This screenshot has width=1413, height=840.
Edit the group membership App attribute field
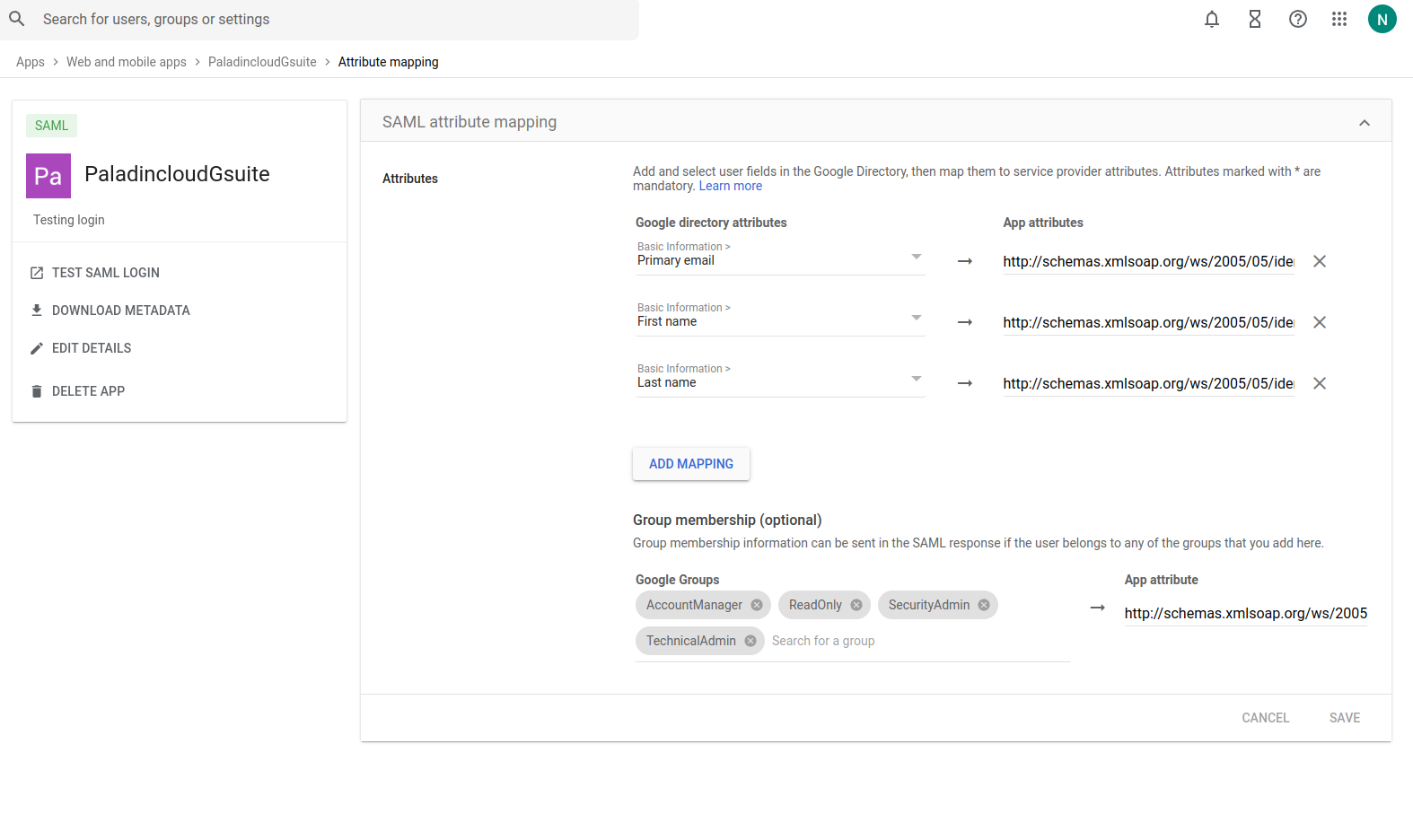click(1246, 613)
